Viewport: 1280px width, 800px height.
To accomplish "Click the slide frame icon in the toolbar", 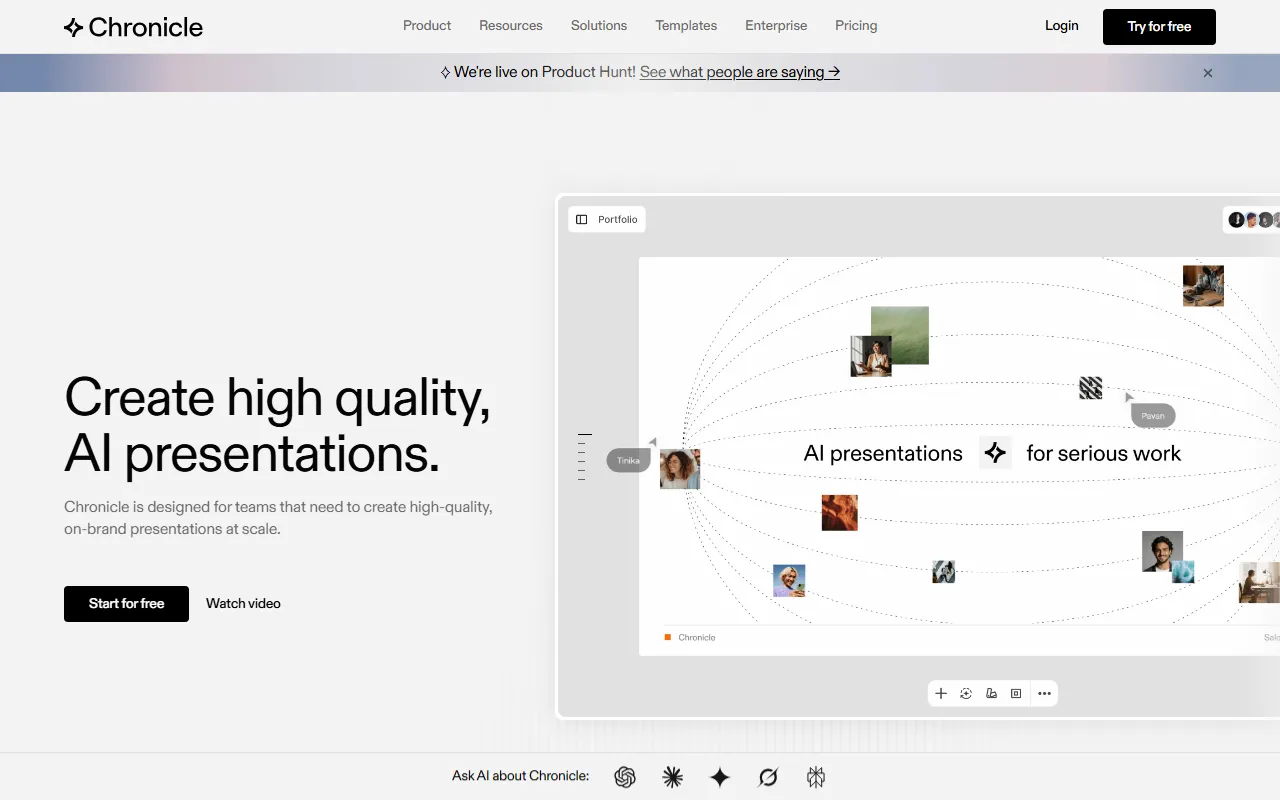I will click(1015, 693).
